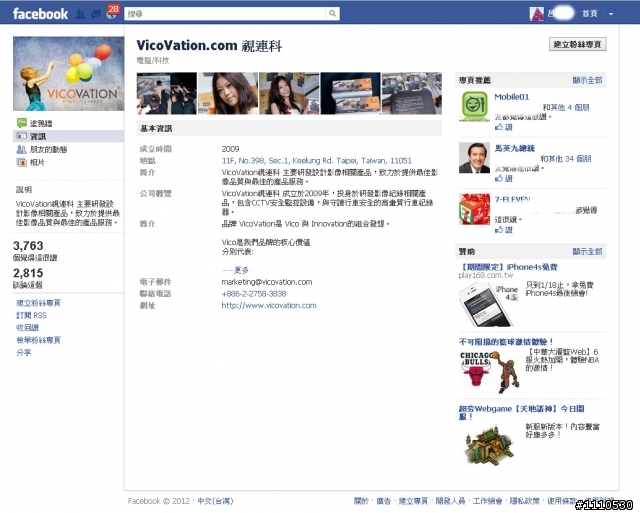Open the Mobile01 page icon
This screenshot has height=513, width=640.
474,106
